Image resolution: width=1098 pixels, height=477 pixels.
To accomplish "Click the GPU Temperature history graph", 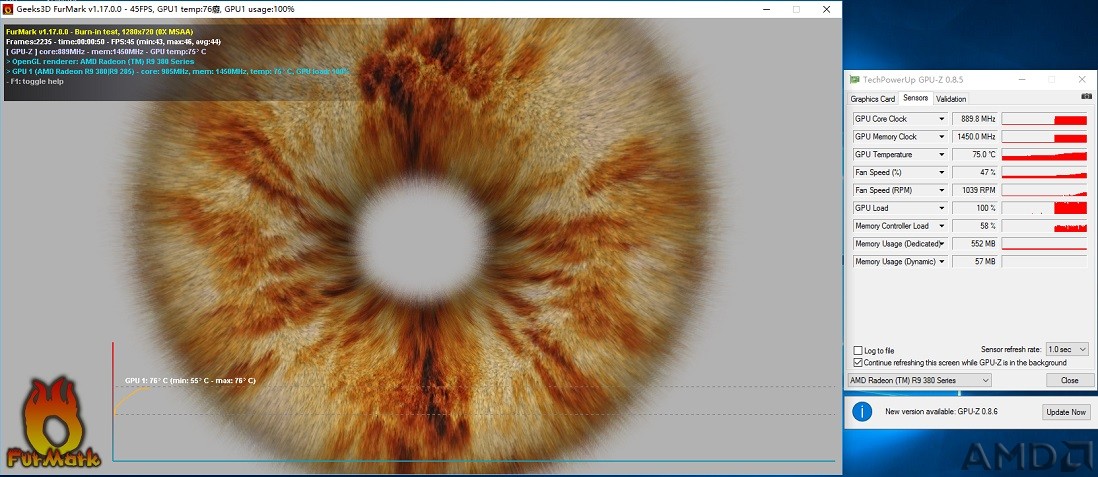I will pos(1044,155).
